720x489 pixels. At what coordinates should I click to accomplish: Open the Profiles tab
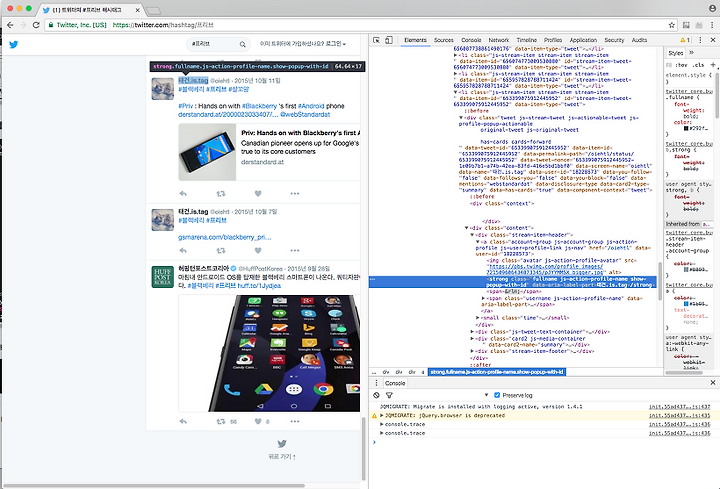coord(553,40)
